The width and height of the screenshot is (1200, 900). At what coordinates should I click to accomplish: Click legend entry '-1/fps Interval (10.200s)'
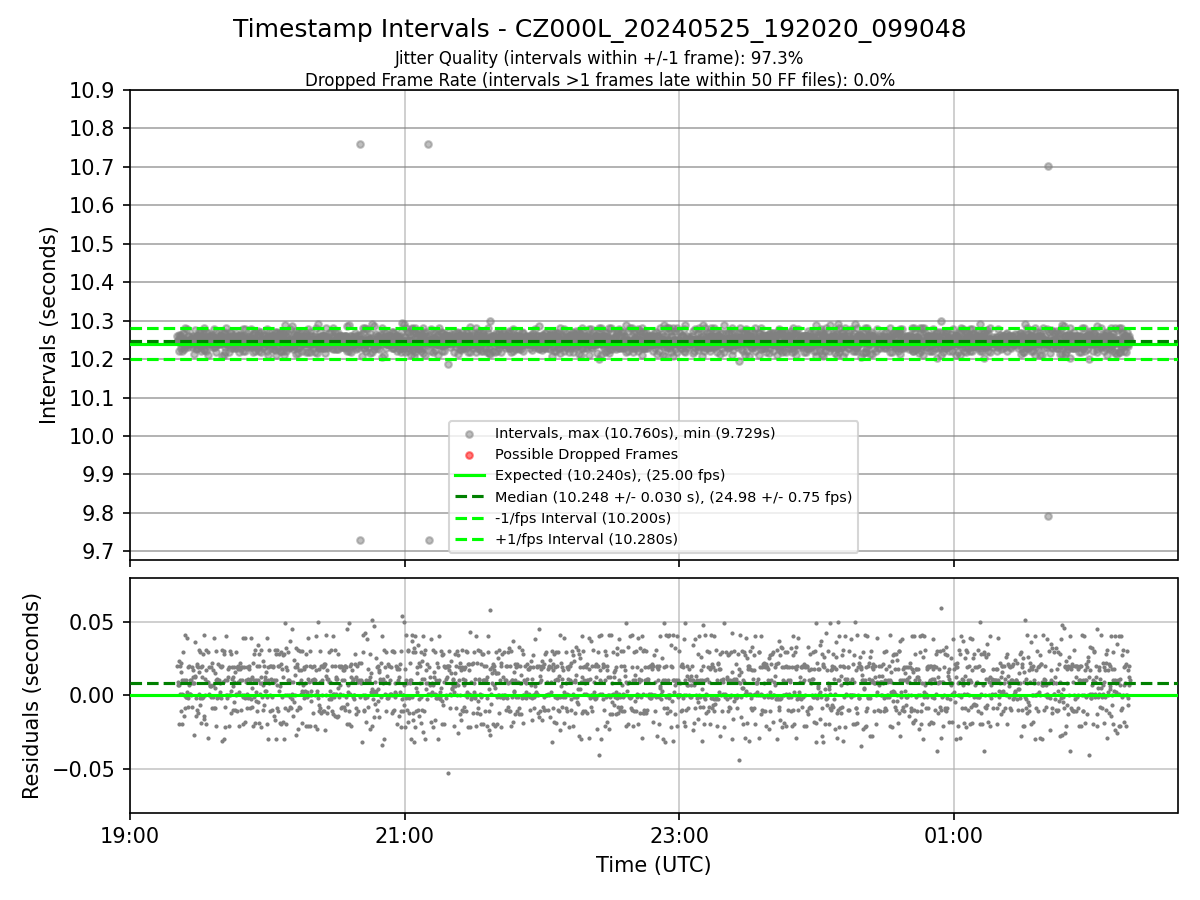[583, 518]
